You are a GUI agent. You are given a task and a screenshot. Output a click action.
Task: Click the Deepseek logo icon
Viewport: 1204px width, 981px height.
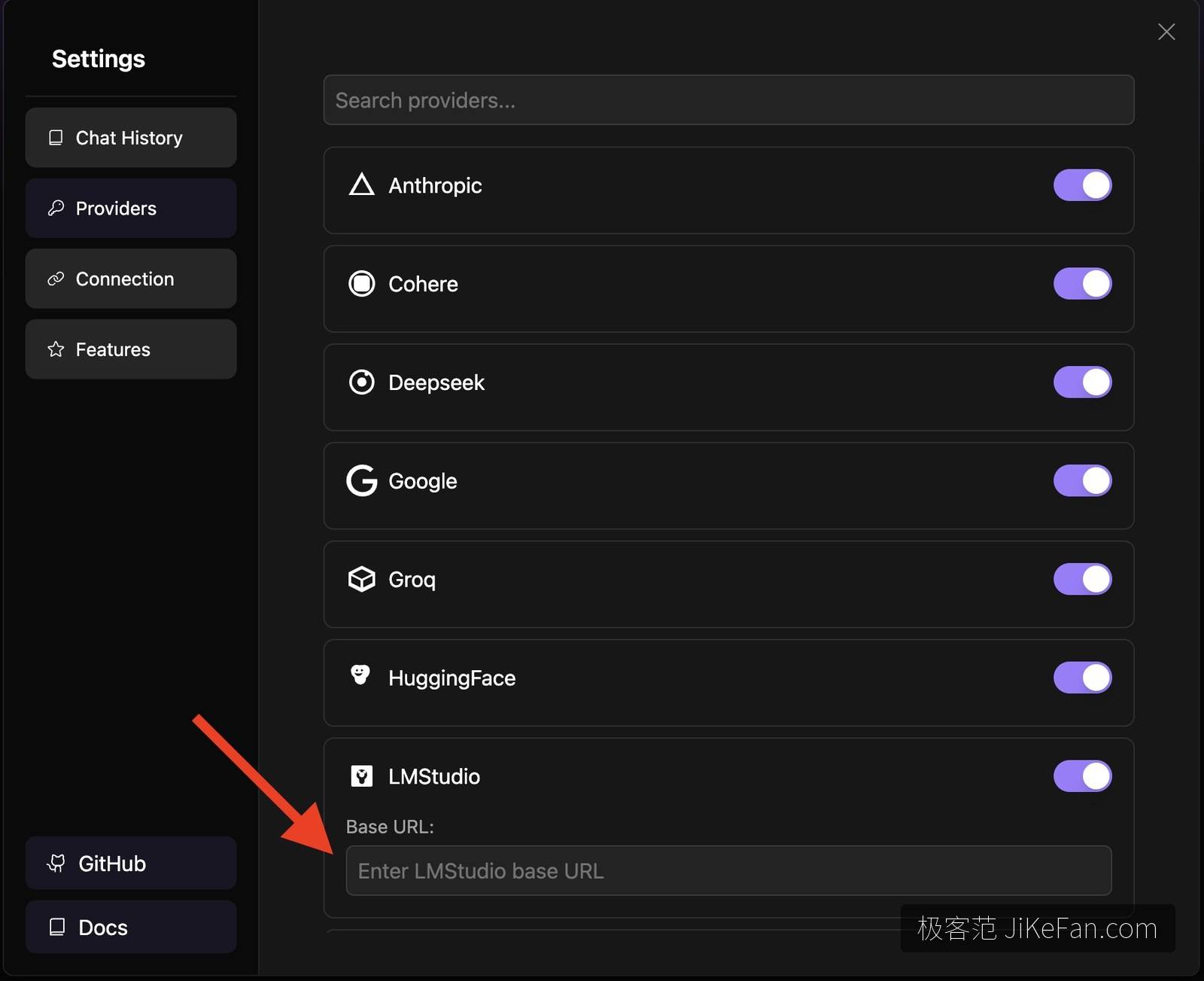pyautogui.click(x=362, y=382)
